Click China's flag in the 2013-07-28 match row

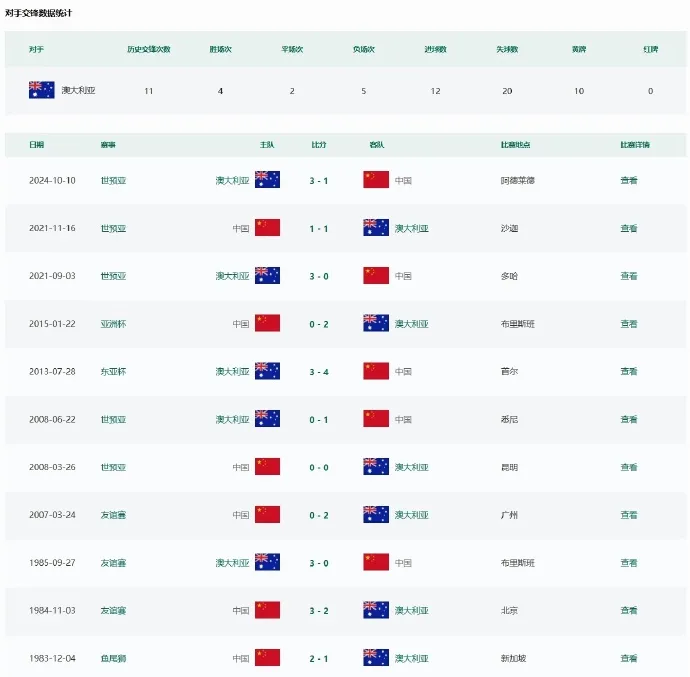[376, 371]
